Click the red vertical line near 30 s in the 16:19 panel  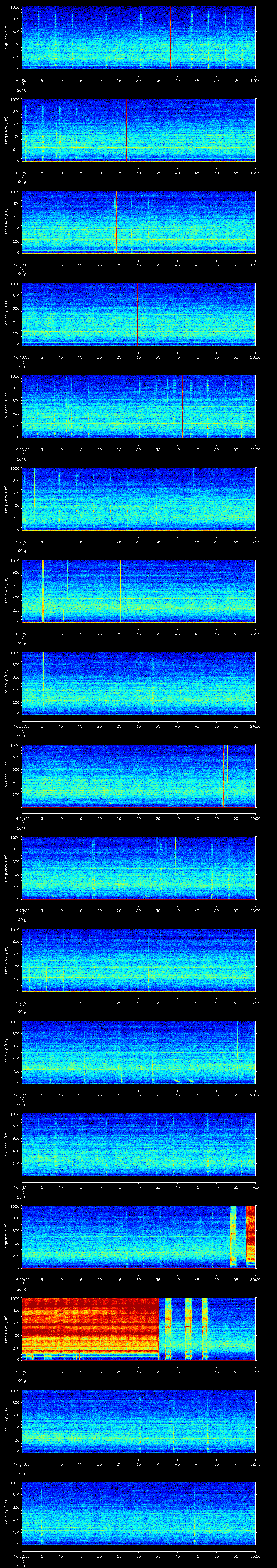(138, 314)
